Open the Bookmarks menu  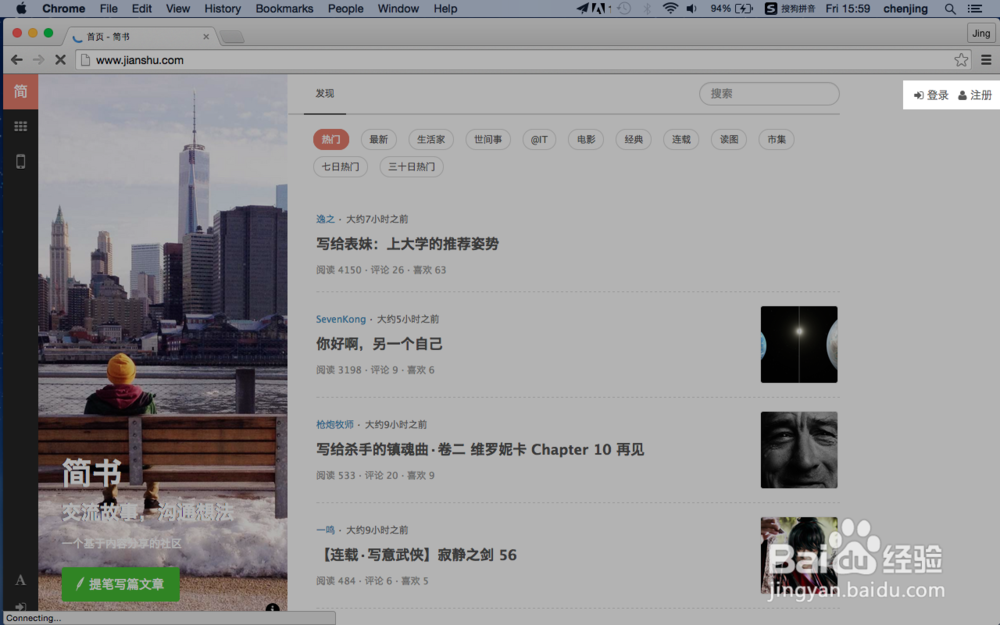click(284, 9)
